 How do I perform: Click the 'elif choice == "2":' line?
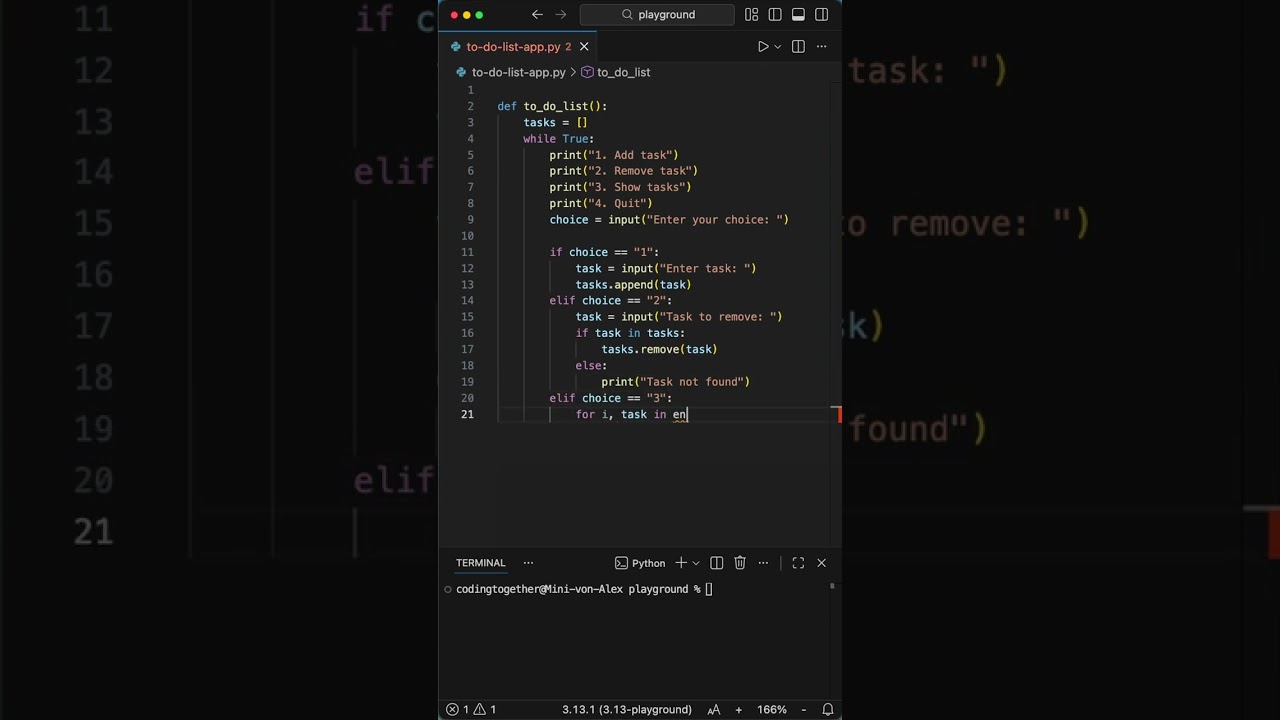611,301
